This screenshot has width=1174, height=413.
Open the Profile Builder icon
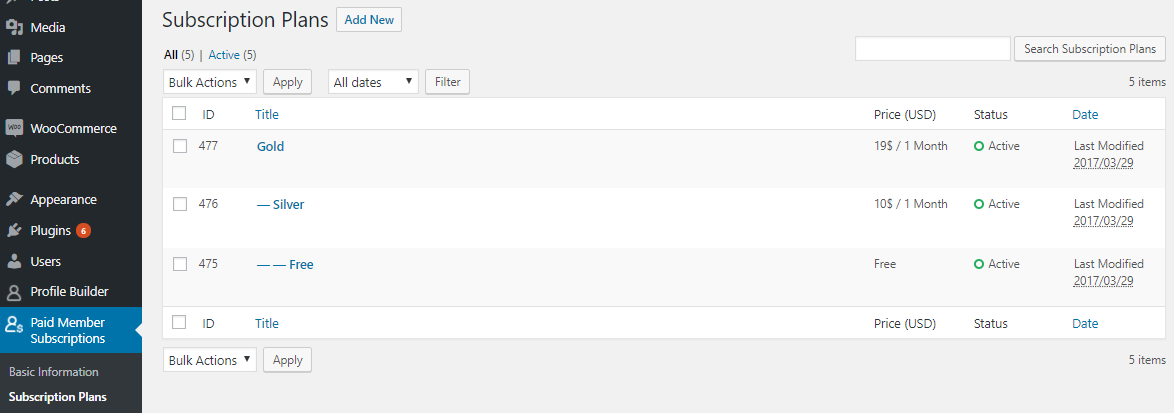pos(14,292)
